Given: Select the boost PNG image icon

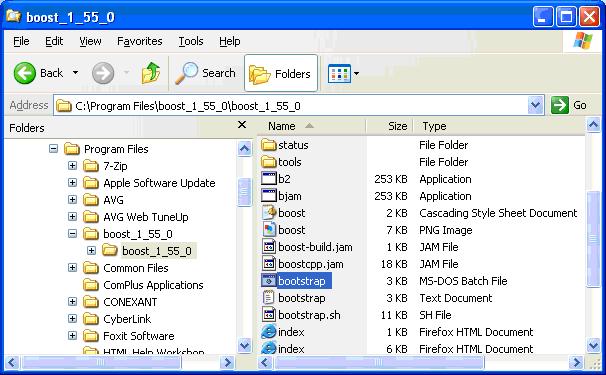Looking at the screenshot, I should click(269, 230).
